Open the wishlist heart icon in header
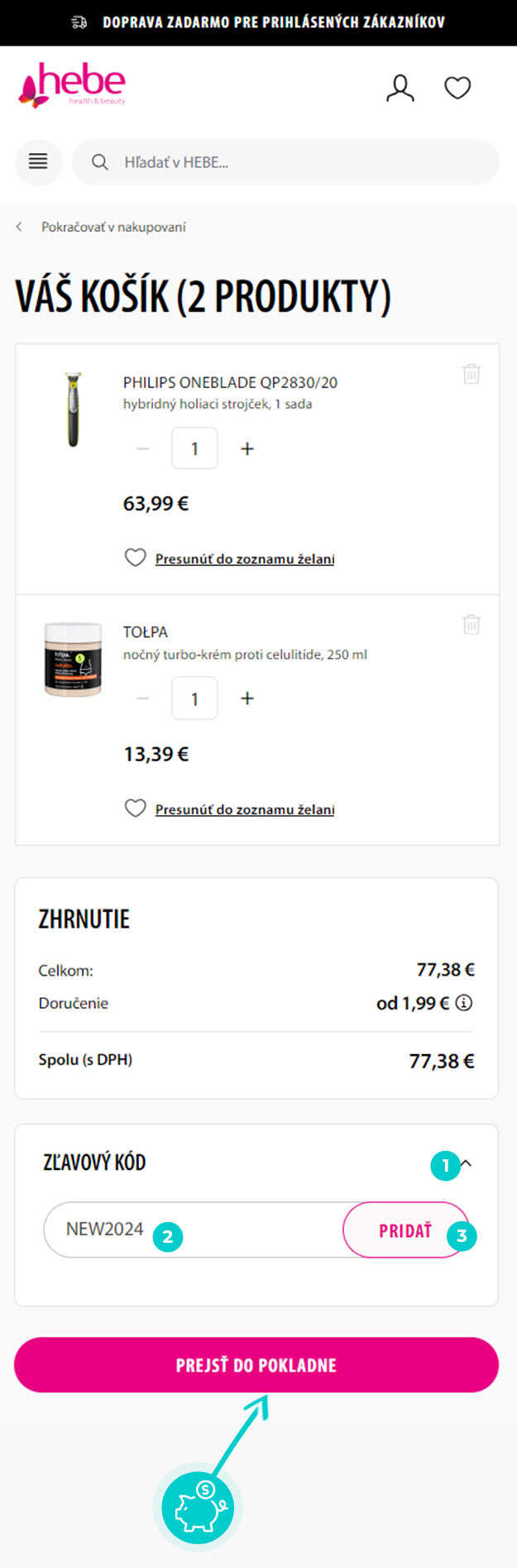Viewport: 517px width, 1568px height. (457, 88)
